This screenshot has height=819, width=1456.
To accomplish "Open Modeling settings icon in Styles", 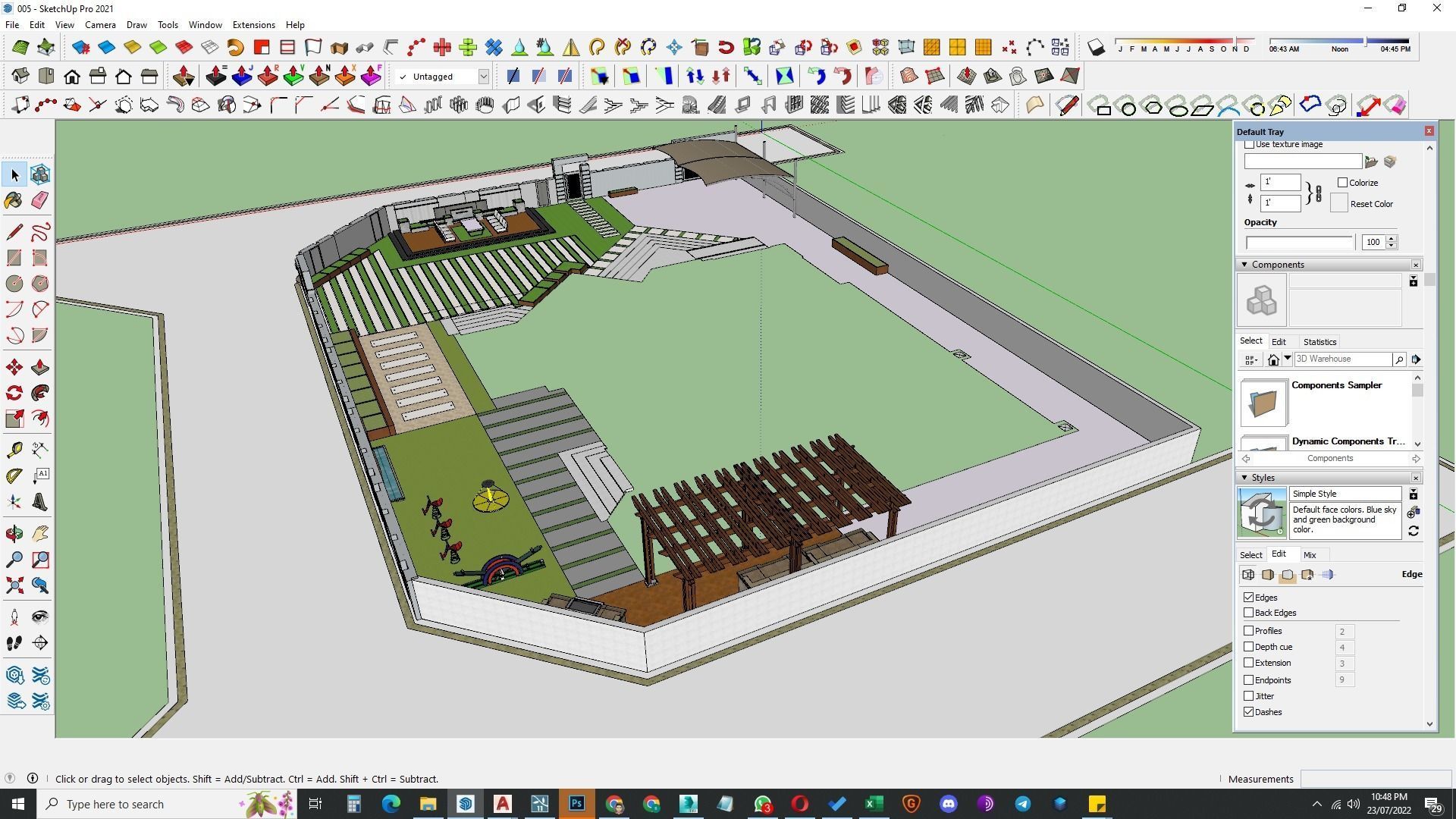I will point(1327,575).
